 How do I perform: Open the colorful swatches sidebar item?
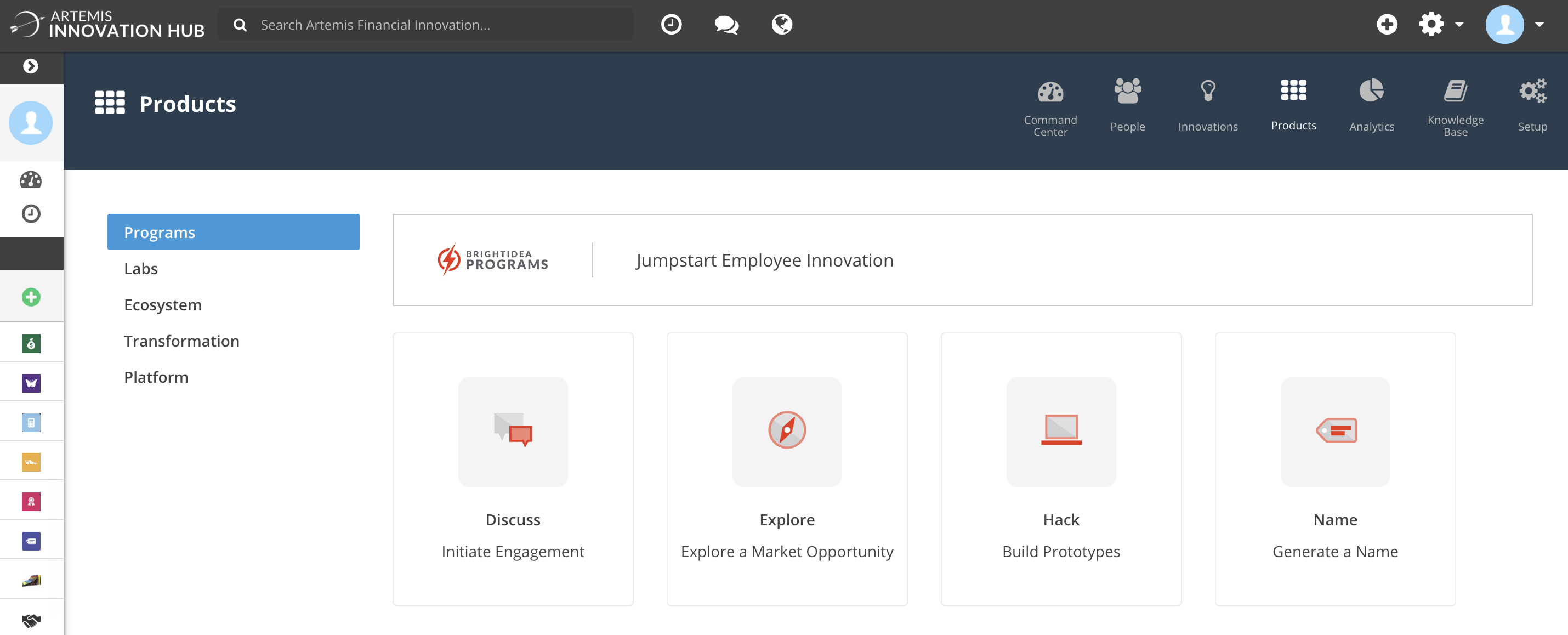tap(31, 580)
